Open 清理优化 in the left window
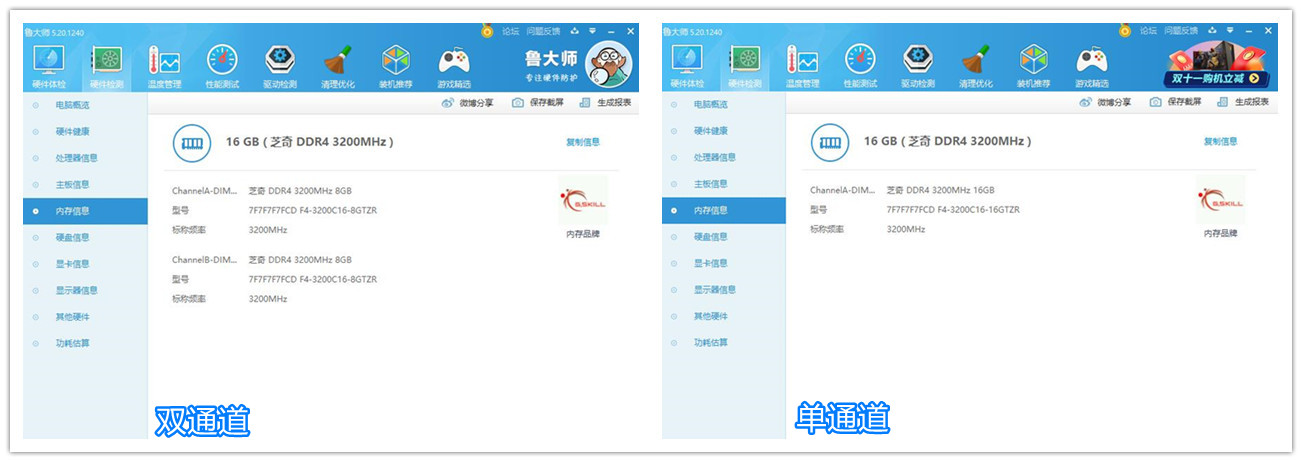Screen dimensions: 1302x462 click(338, 66)
